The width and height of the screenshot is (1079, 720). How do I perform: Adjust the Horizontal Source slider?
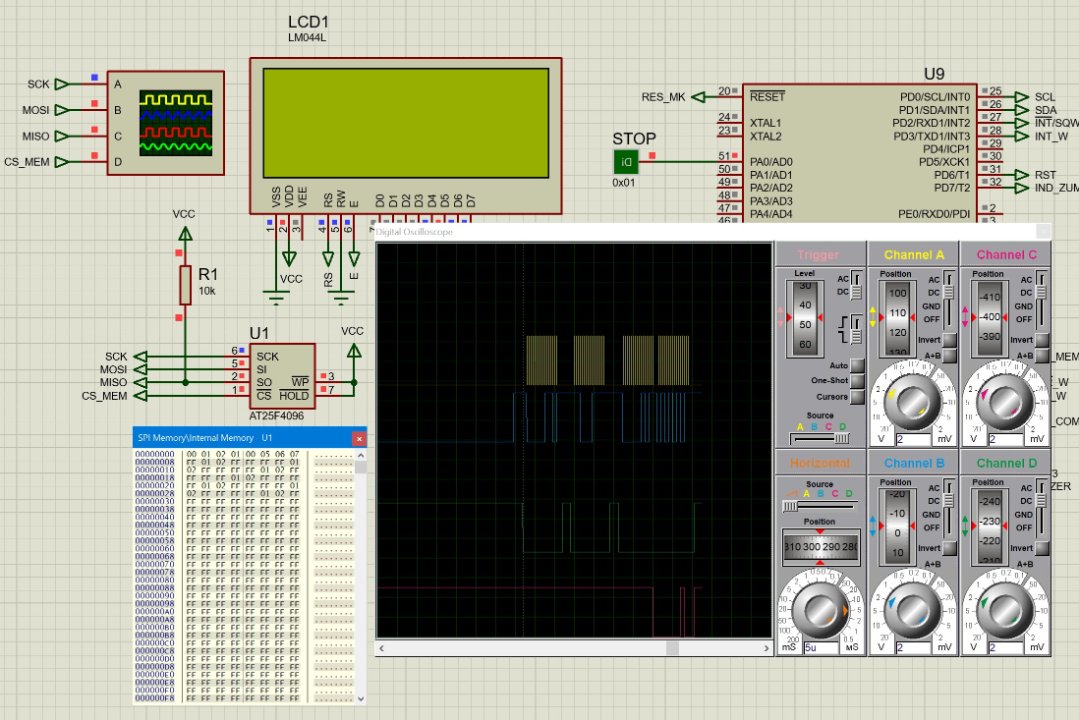point(820,506)
